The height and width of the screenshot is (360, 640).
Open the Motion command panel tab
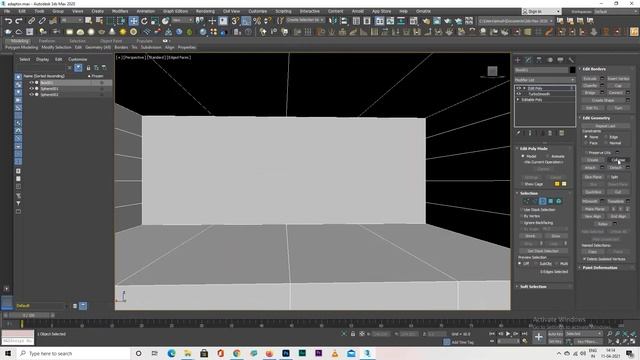[550, 60]
